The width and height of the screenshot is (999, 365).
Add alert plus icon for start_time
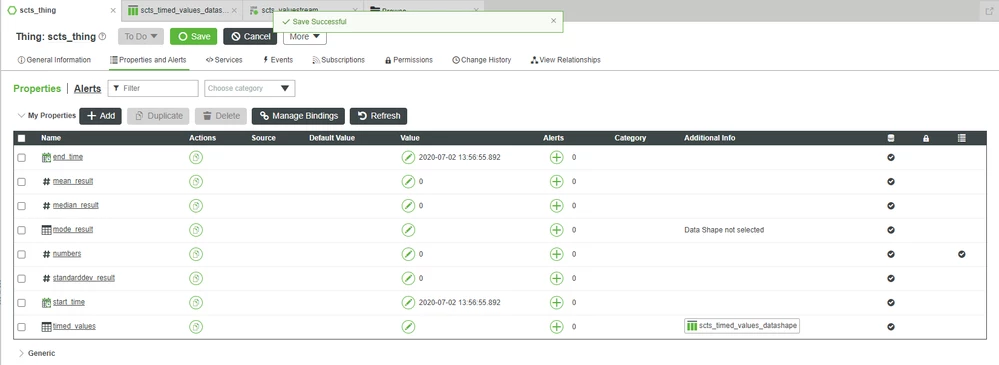click(x=556, y=303)
